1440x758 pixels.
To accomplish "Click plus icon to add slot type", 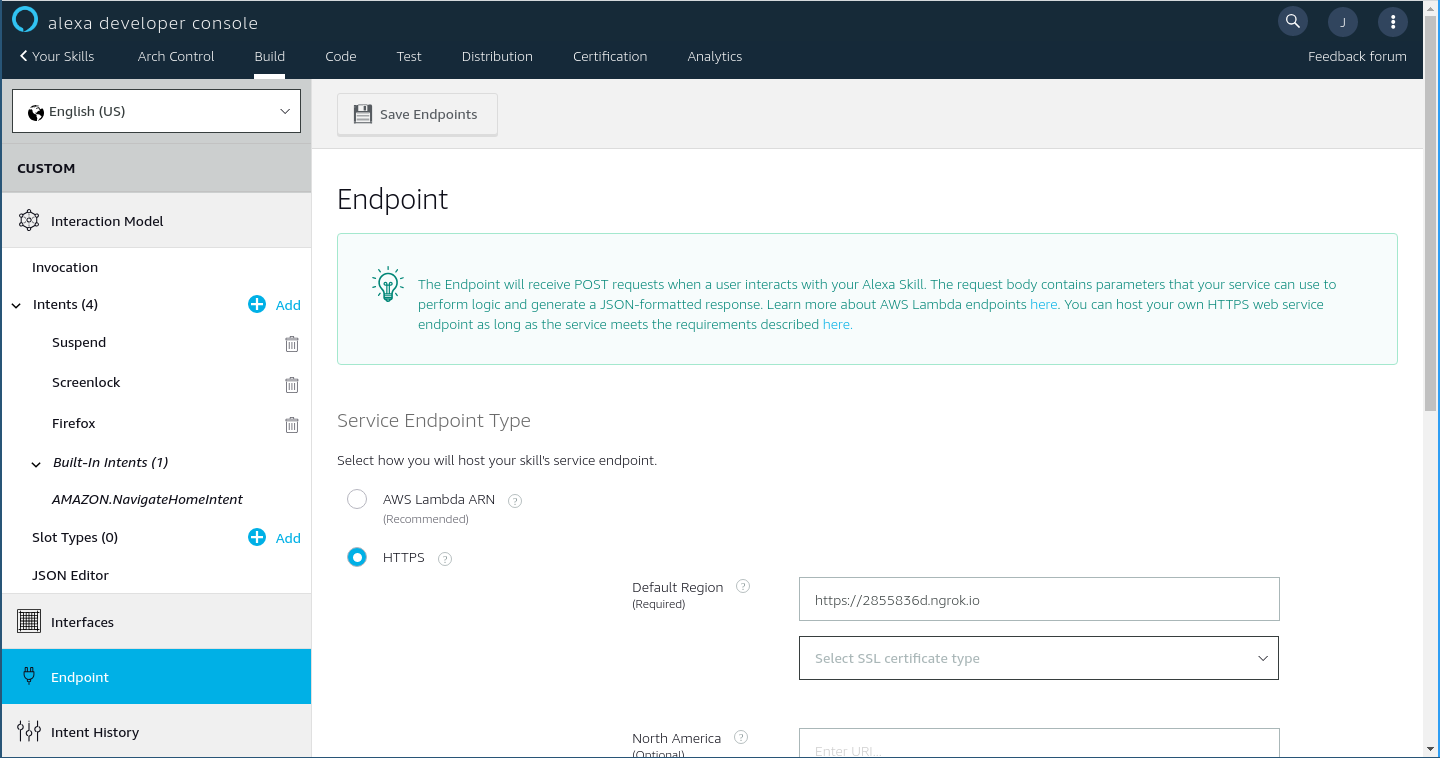I will point(257,537).
